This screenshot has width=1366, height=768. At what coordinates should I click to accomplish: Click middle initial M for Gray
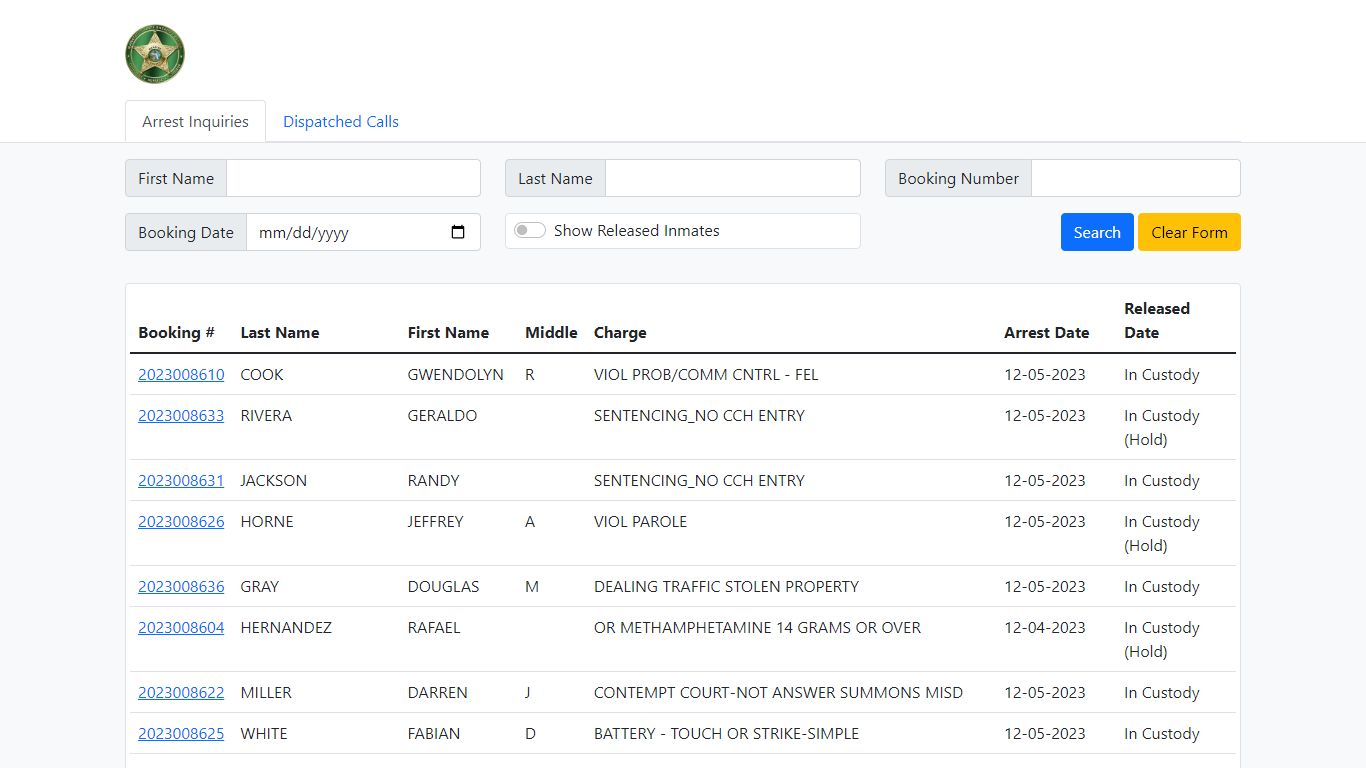pos(532,586)
